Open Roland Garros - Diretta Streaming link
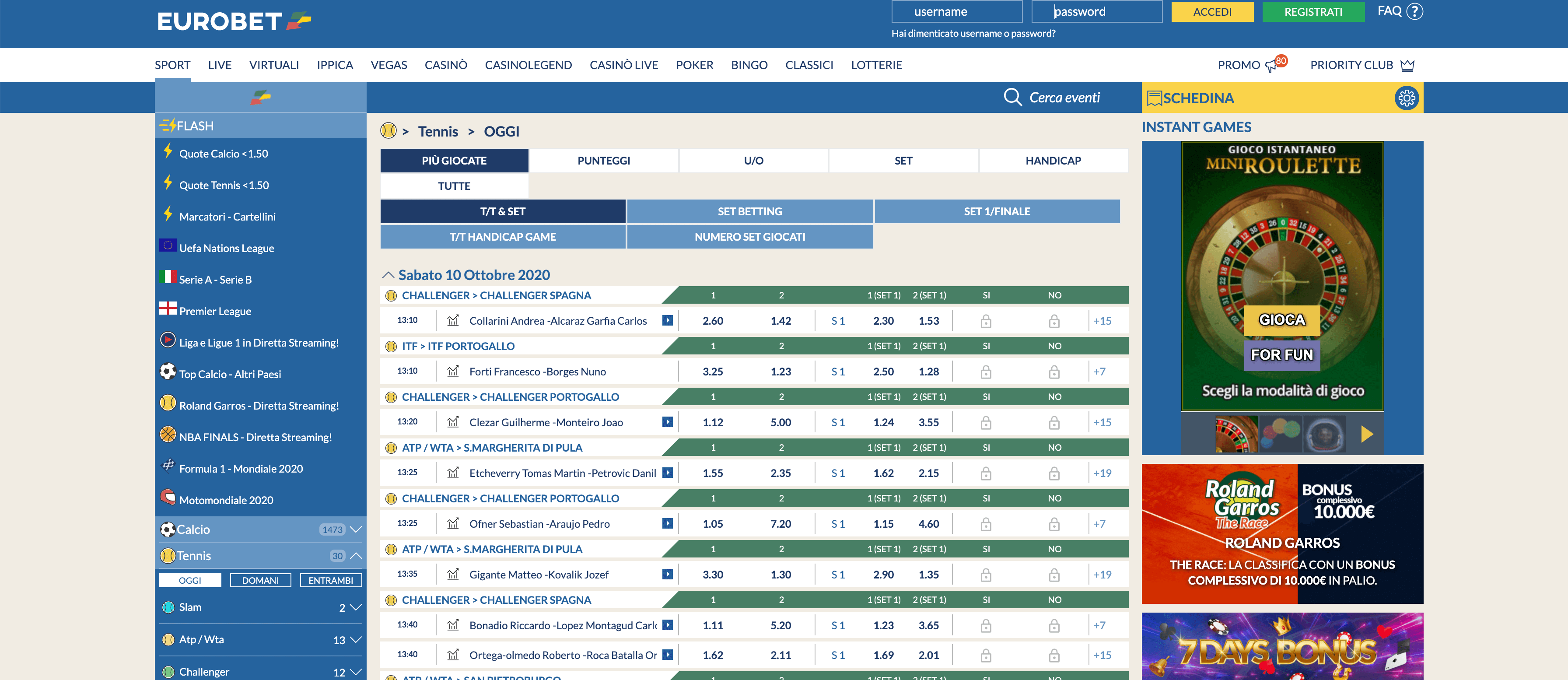This screenshot has height=680, width=1568. click(x=259, y=406)
